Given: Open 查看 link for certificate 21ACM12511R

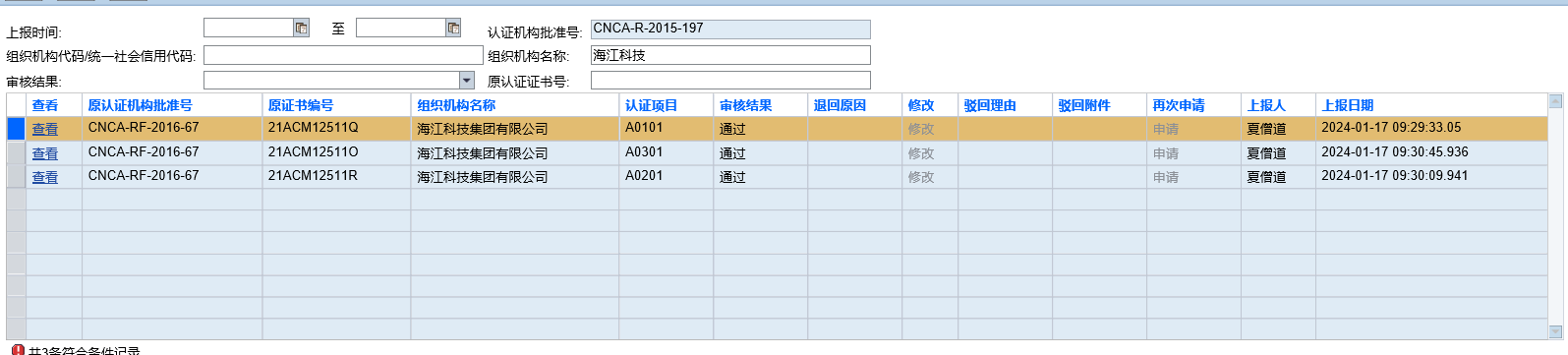Looking at the screenshot, I should point(45,177).
